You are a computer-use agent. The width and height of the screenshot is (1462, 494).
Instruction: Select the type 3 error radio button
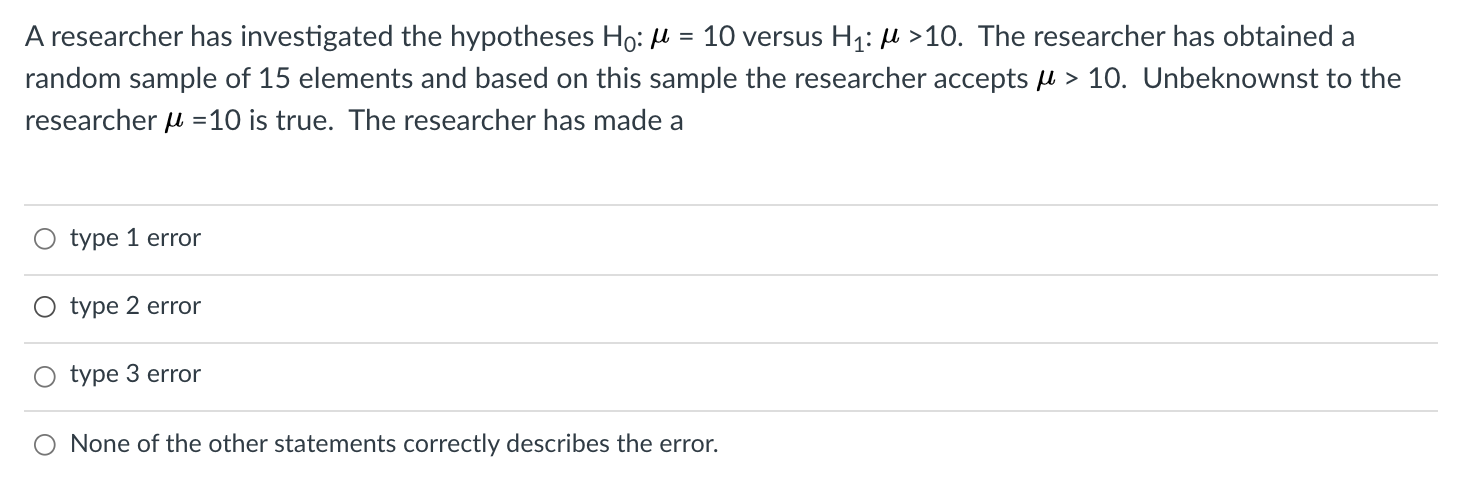pyautogui.click(x=45, y=376)
